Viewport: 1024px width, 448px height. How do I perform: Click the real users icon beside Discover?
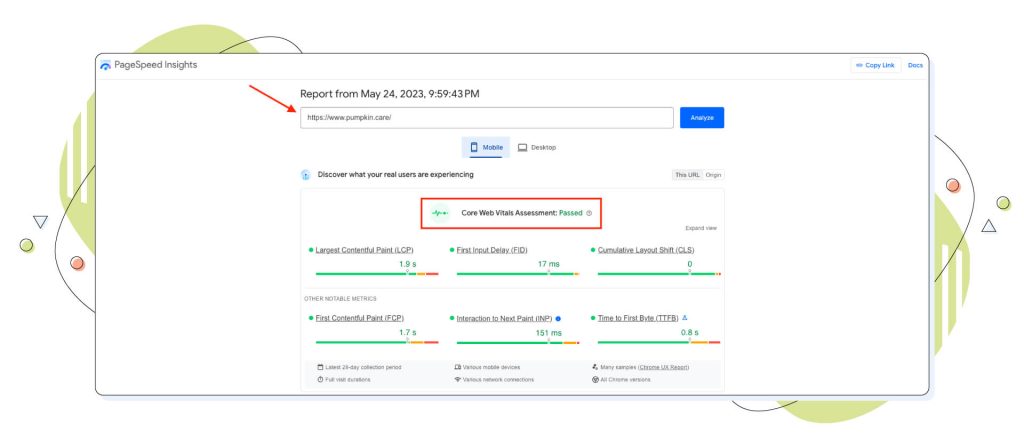tap(306, 175)
